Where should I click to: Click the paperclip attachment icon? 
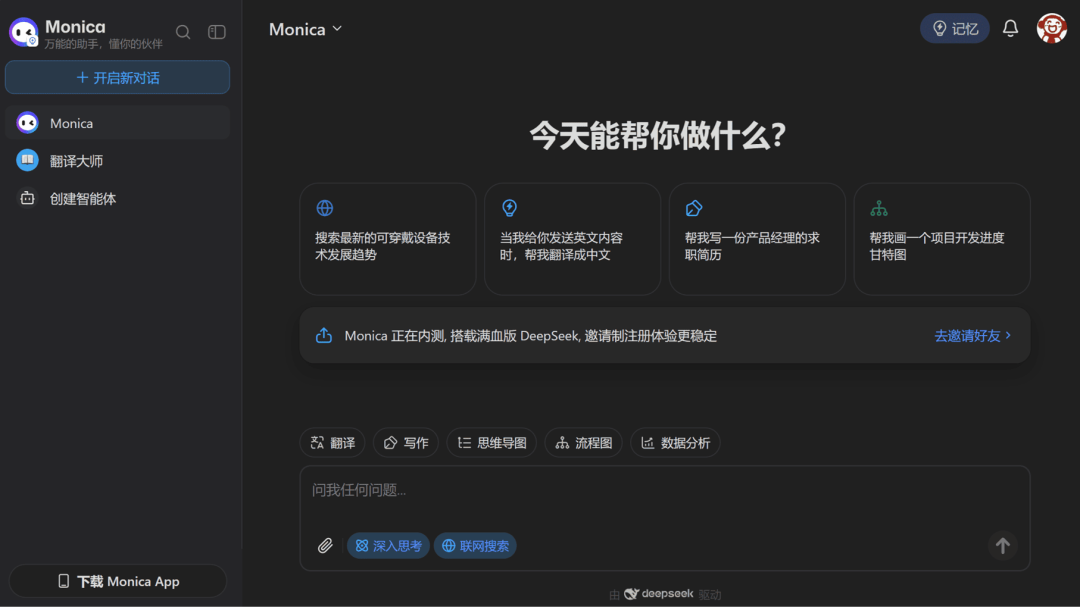325,546
